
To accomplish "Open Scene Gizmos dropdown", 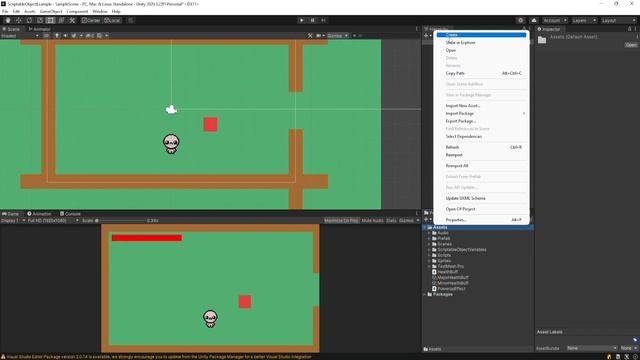I will coord(337,36).
